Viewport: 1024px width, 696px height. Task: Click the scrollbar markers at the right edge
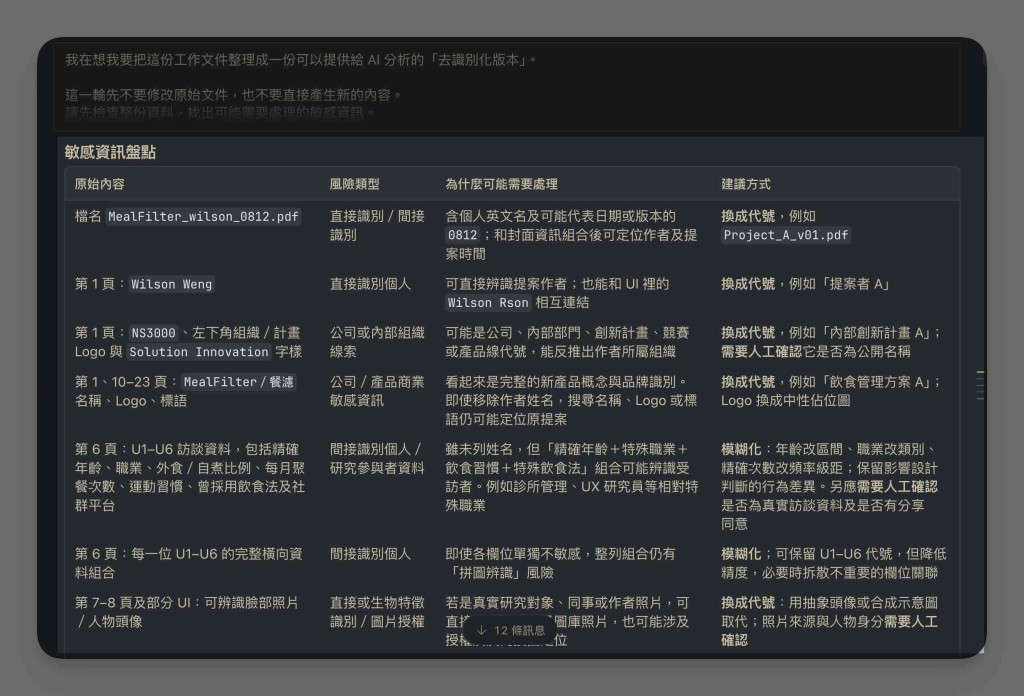[980, 385]
